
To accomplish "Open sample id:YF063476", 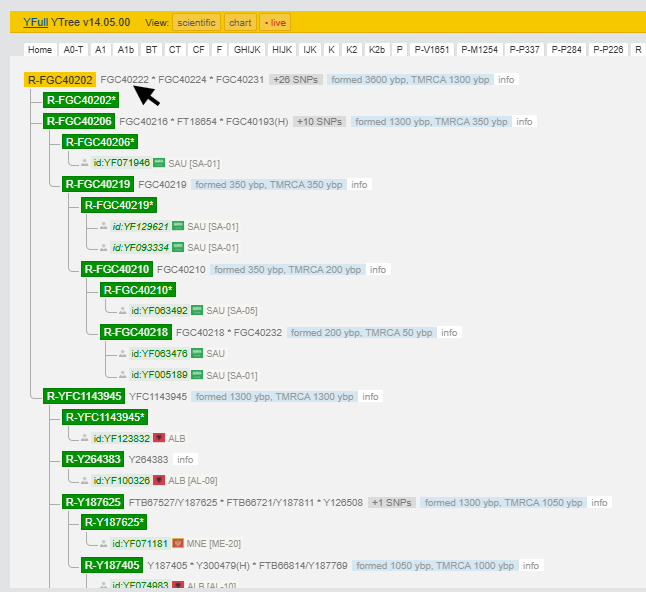I will (x=159, y=353).
